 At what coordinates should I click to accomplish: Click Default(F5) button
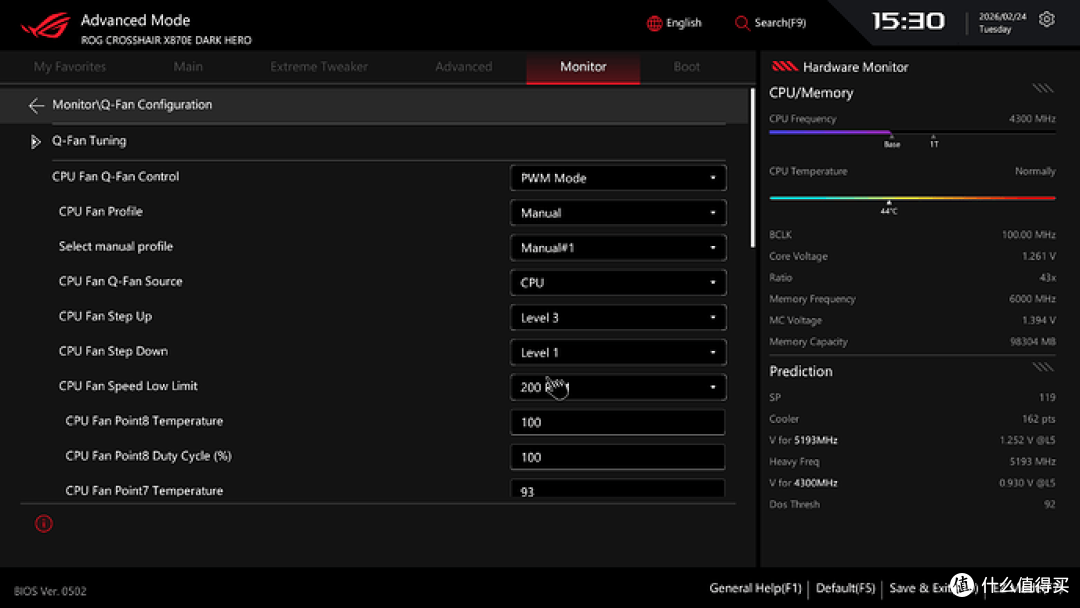845,589
